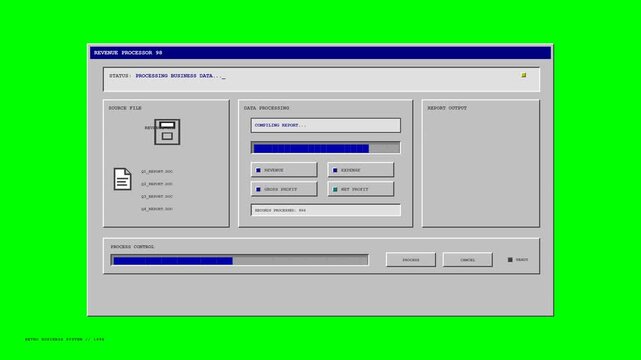Toggle the Ready indicator checkbox
Screen dimensions: 641x360
click(x=510, y=259)
